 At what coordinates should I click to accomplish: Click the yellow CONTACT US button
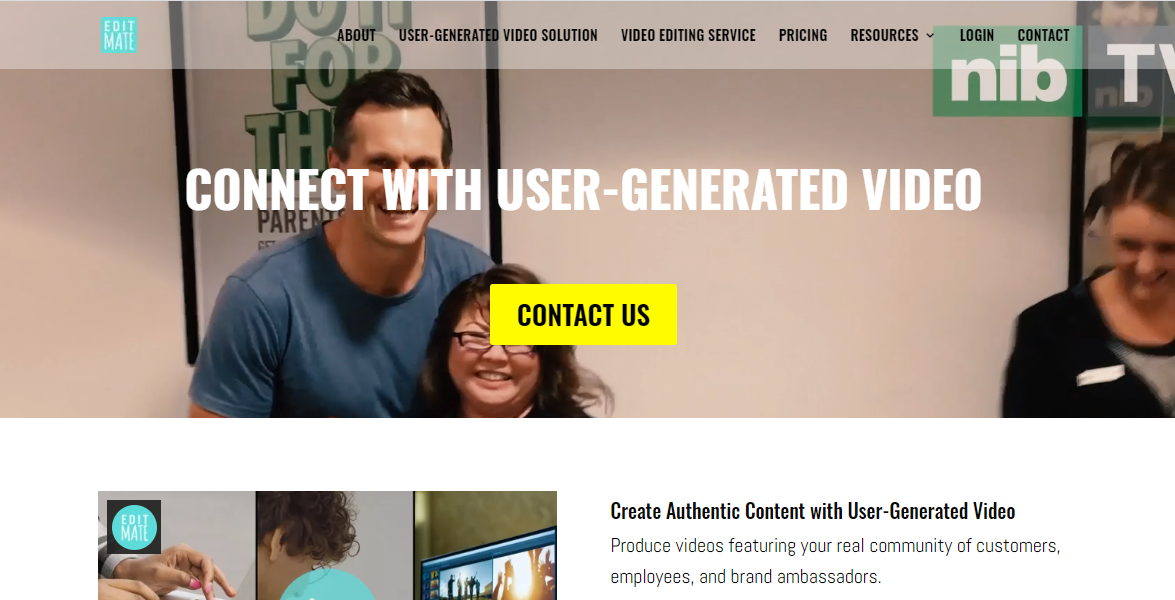[x=583, y=315]
